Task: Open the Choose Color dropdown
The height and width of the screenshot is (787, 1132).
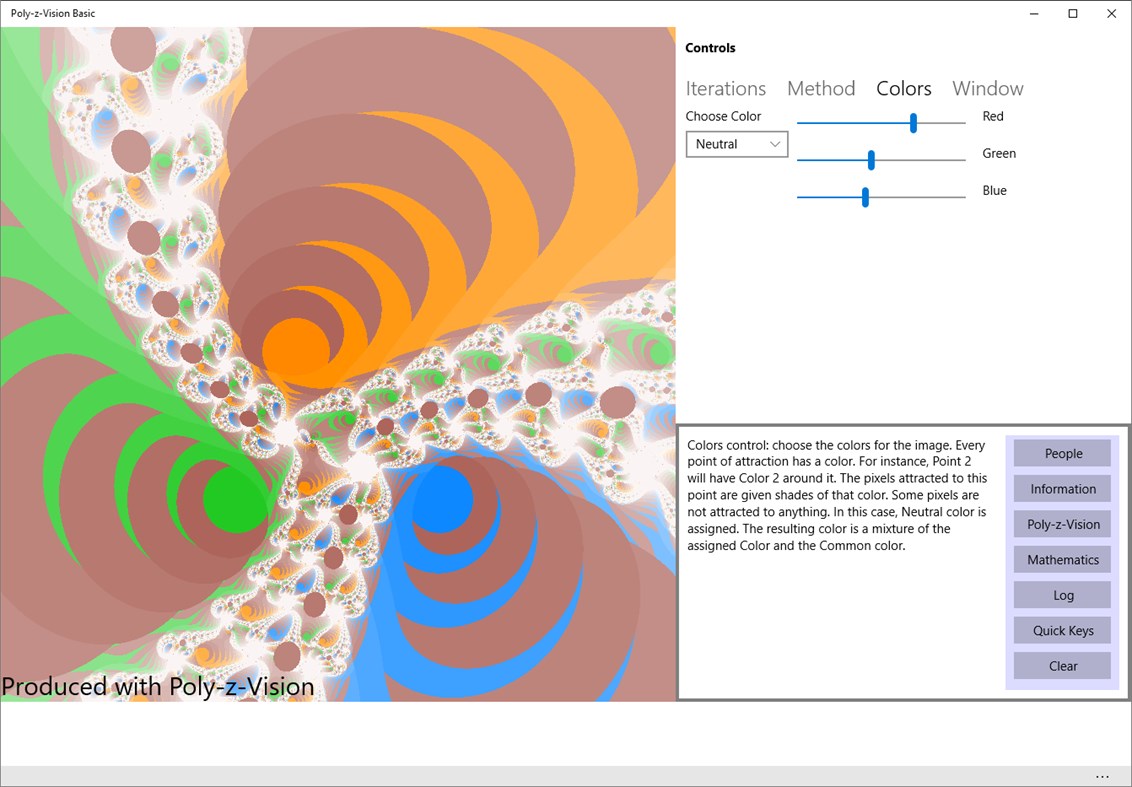Action: click(736, 144)
